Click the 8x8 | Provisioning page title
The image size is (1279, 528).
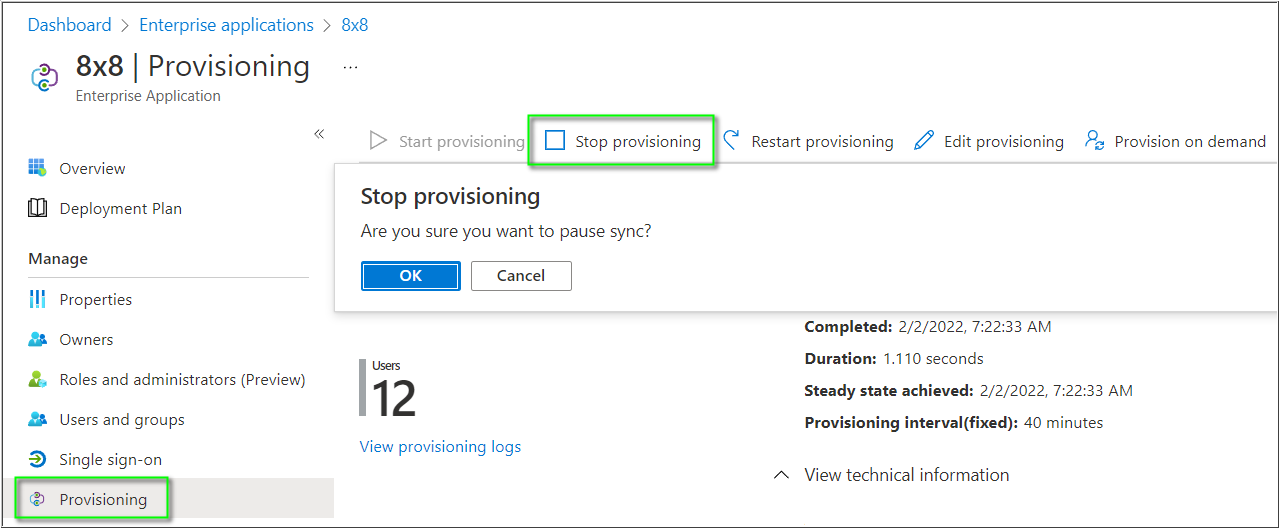193,66
